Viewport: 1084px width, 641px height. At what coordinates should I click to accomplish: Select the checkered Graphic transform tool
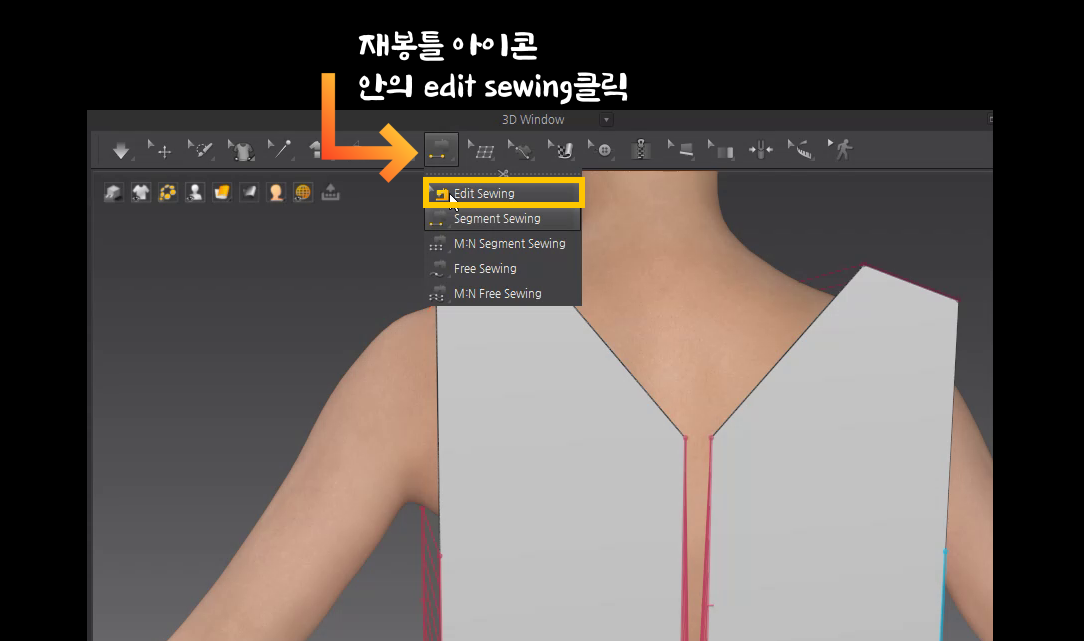pos(561,149)
